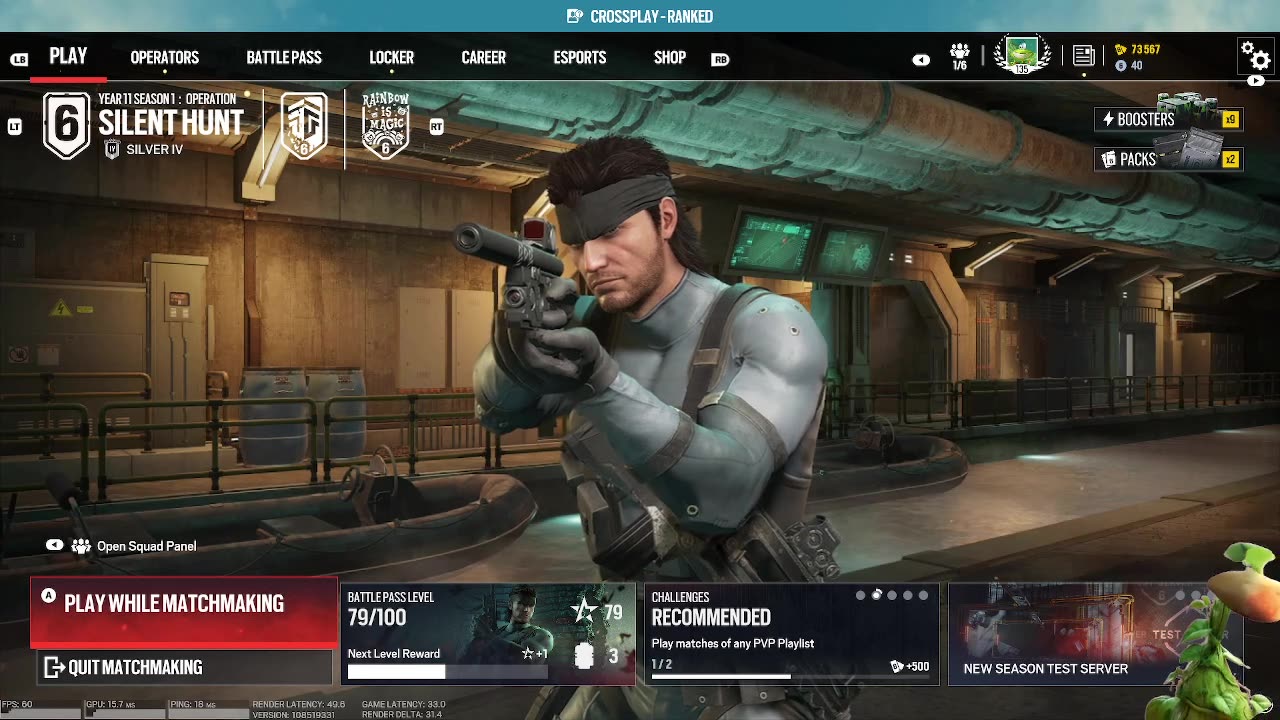Image resolution: width=1280 pixels, height=720 pixels.
Task: Click the Ping: 18 ms readout
Action: click(x=195, y=705)
